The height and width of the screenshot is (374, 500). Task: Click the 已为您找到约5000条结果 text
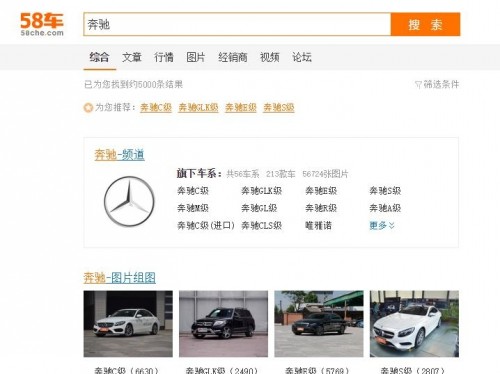[133, 84]
